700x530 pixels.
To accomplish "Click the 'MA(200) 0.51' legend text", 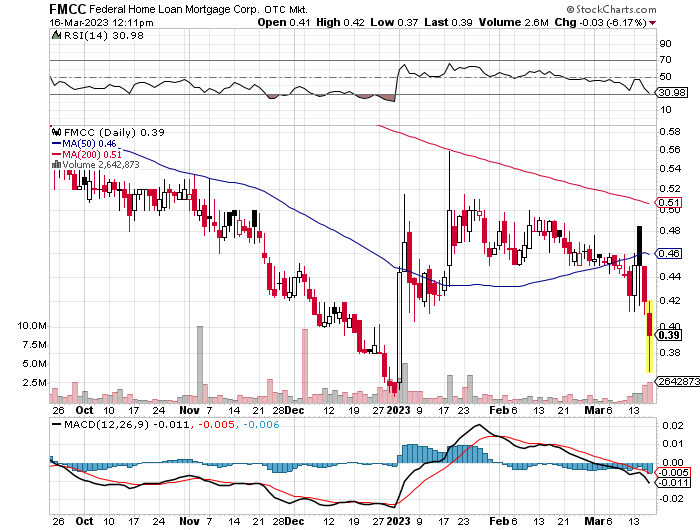I will click(x=92, y=154).
